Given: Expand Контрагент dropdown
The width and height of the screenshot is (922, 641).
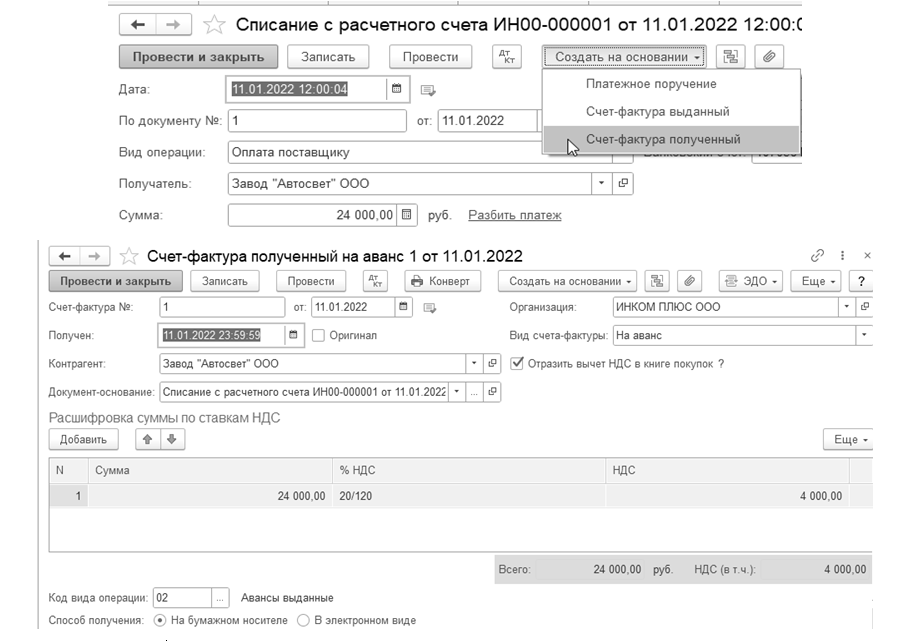Looking at the screenshot, I should 474,363.
